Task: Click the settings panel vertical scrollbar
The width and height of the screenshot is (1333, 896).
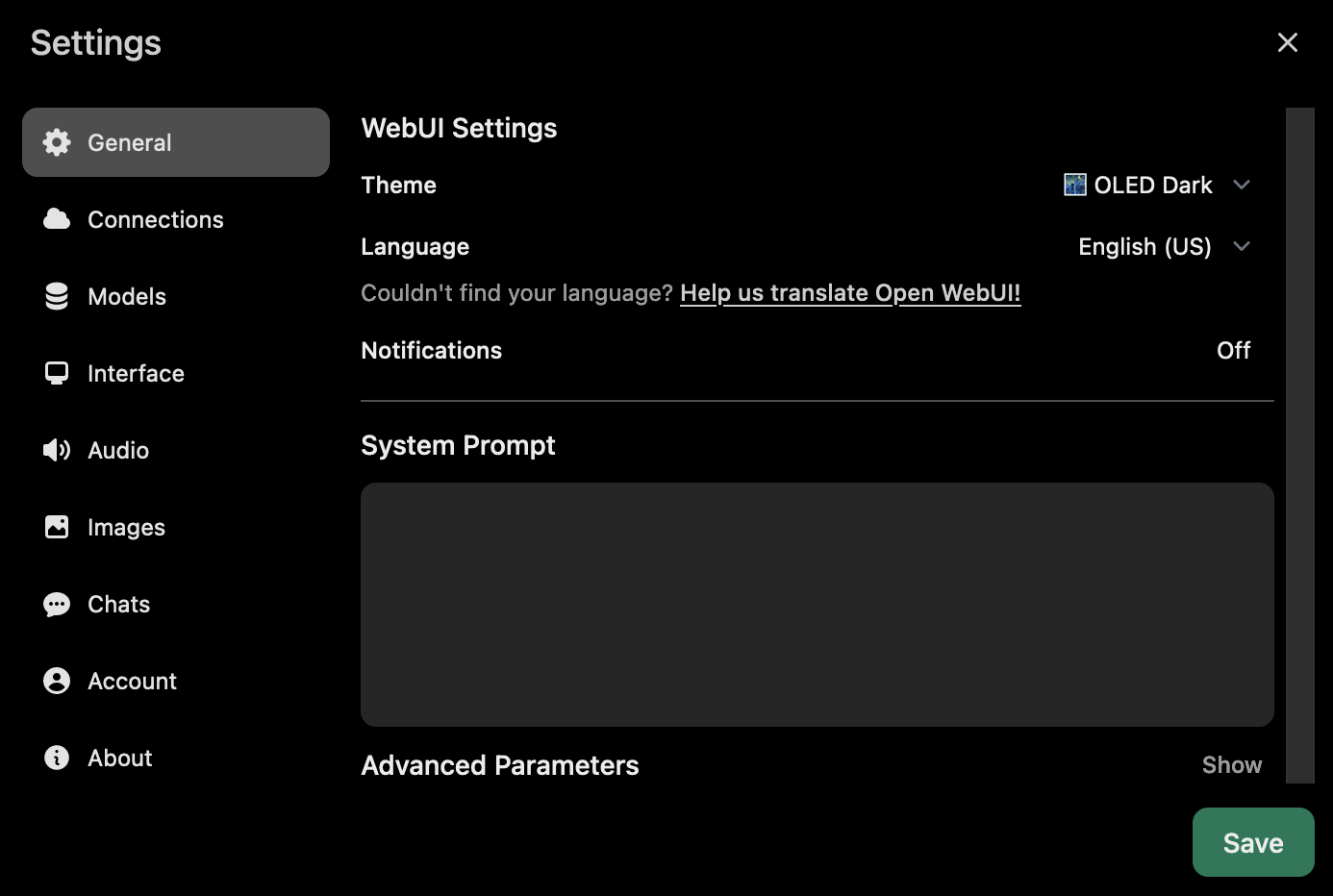Action: (1299, 444)
